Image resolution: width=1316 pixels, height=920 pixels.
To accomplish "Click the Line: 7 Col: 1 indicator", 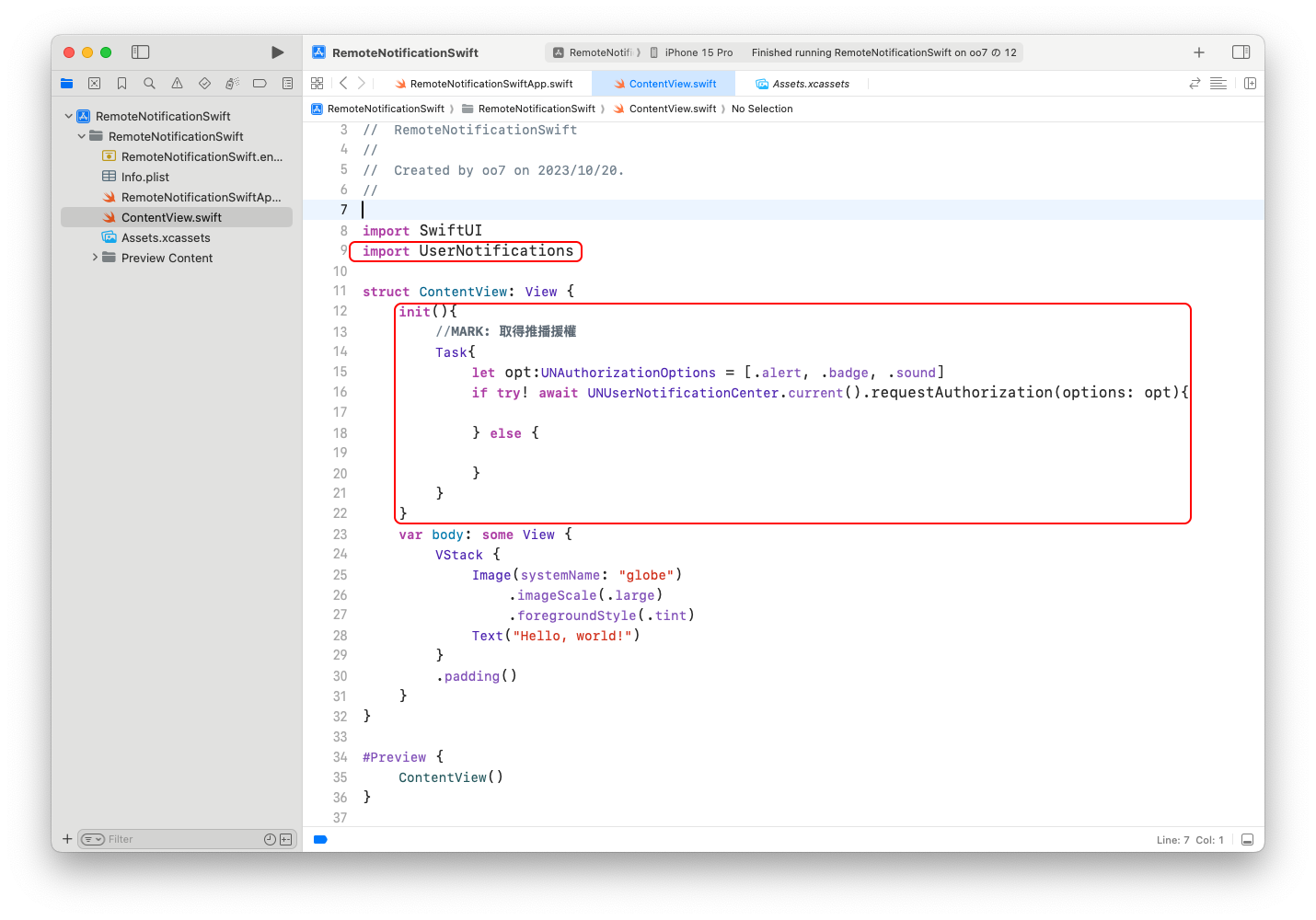I will (x=1190, y=840).
